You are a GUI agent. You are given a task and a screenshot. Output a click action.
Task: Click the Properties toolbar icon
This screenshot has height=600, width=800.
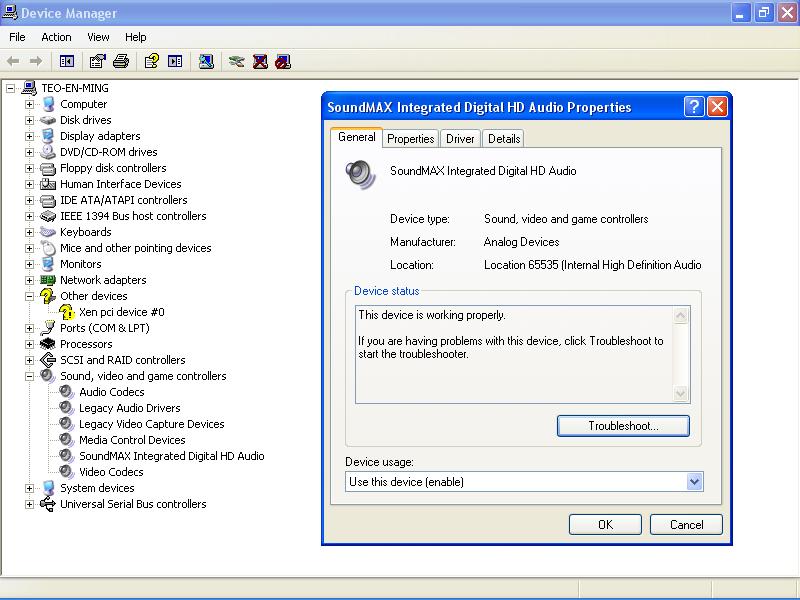97,61
